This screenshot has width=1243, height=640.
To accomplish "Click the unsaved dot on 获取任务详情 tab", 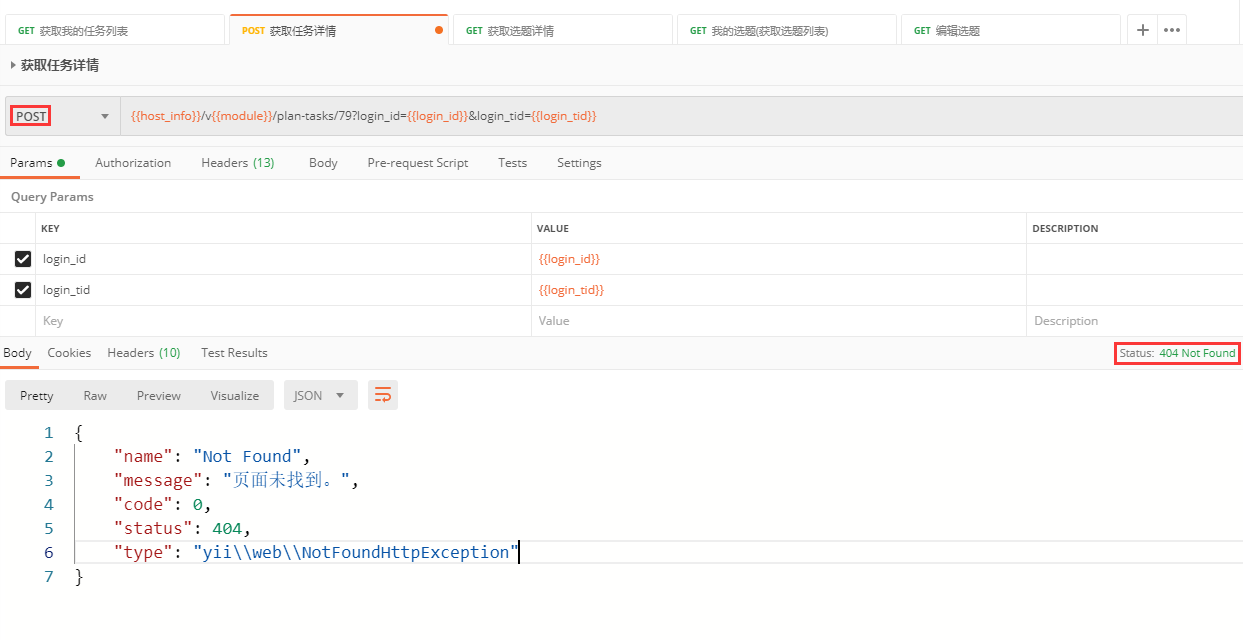I will 439,30.
